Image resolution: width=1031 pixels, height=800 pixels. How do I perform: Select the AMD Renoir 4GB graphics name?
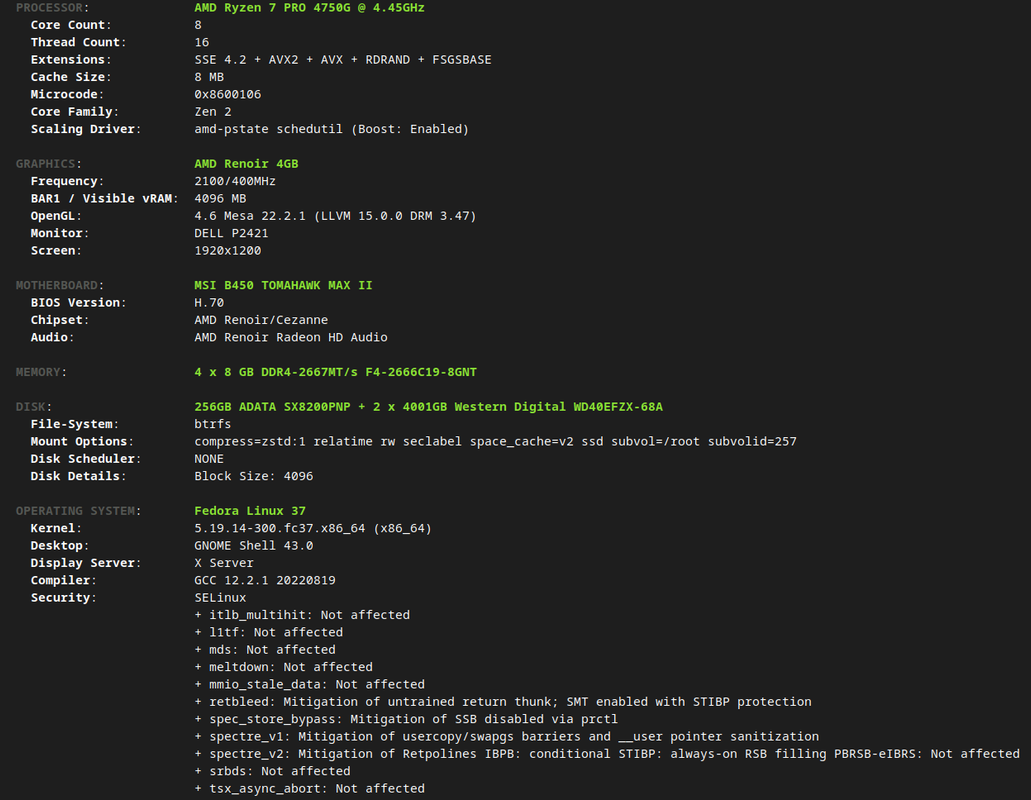coord(246,164)
